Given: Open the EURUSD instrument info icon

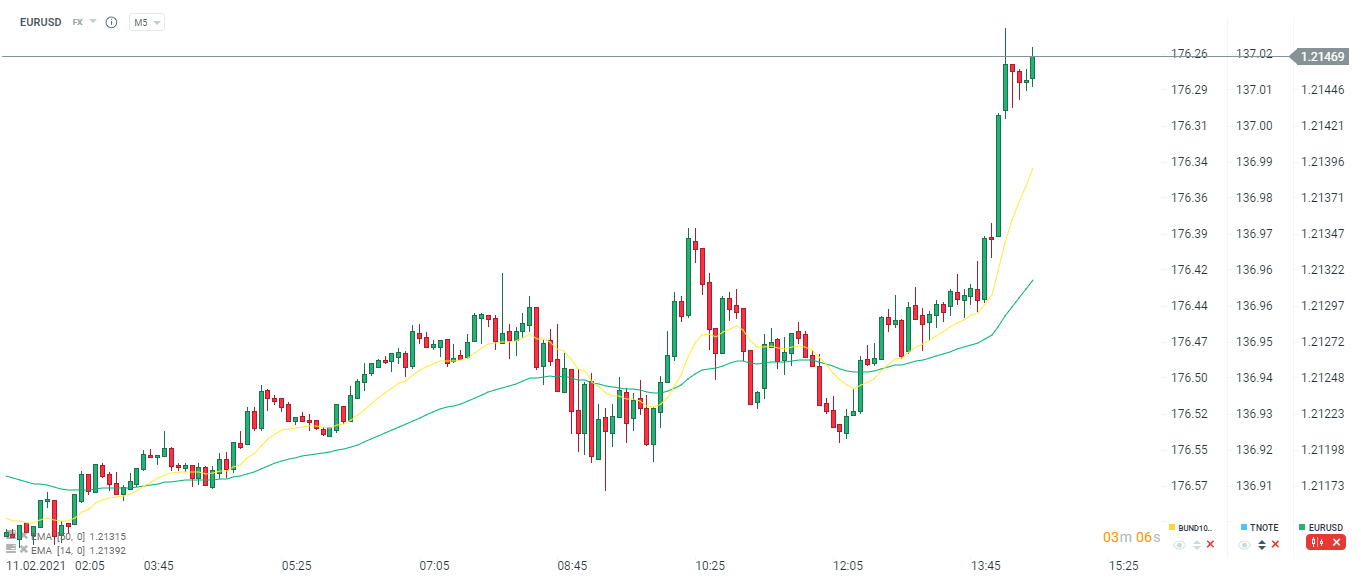Looking at the screenshot, I should pos(111,22).
